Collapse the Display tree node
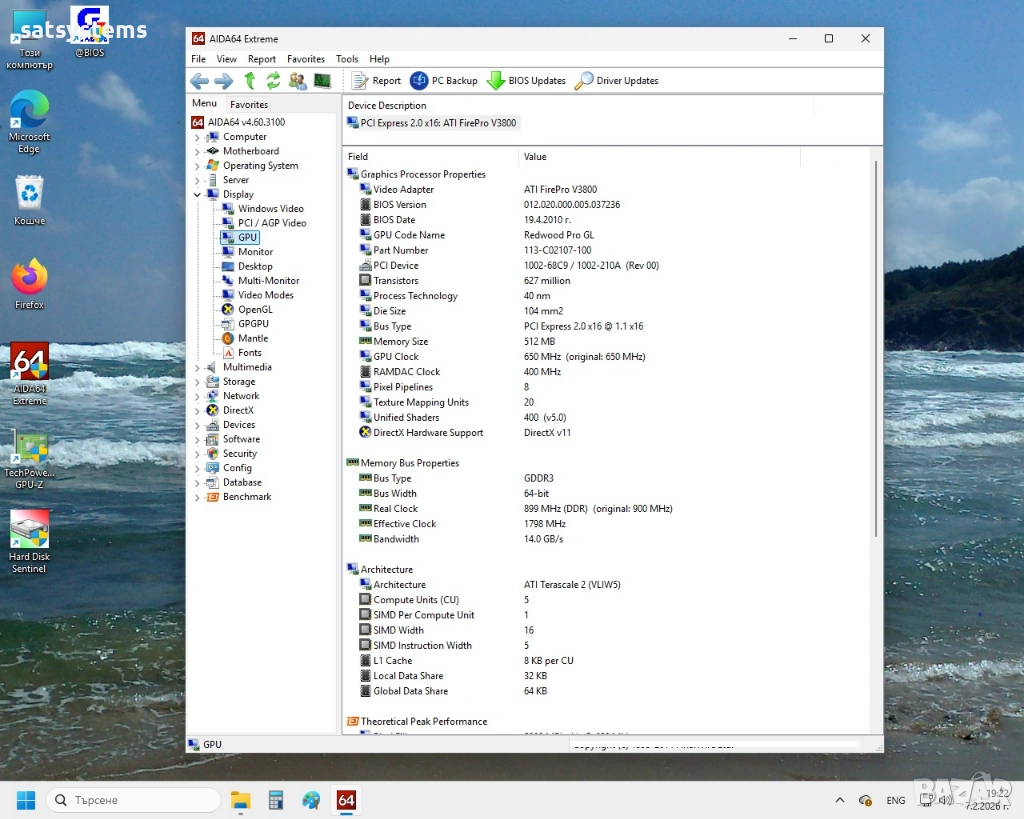Screen dimensions: 1024x819 (x=197, y=195)
